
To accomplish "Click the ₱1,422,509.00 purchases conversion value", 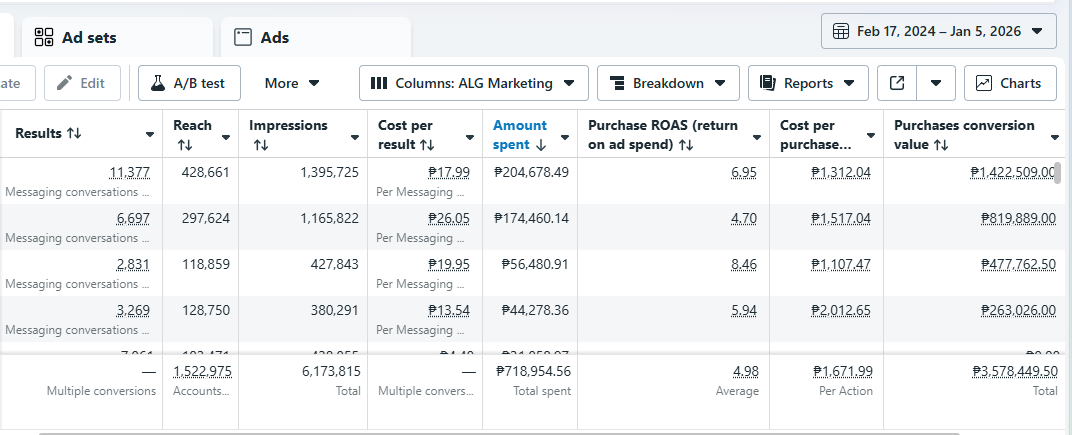I will click(x=1012, y=172).
